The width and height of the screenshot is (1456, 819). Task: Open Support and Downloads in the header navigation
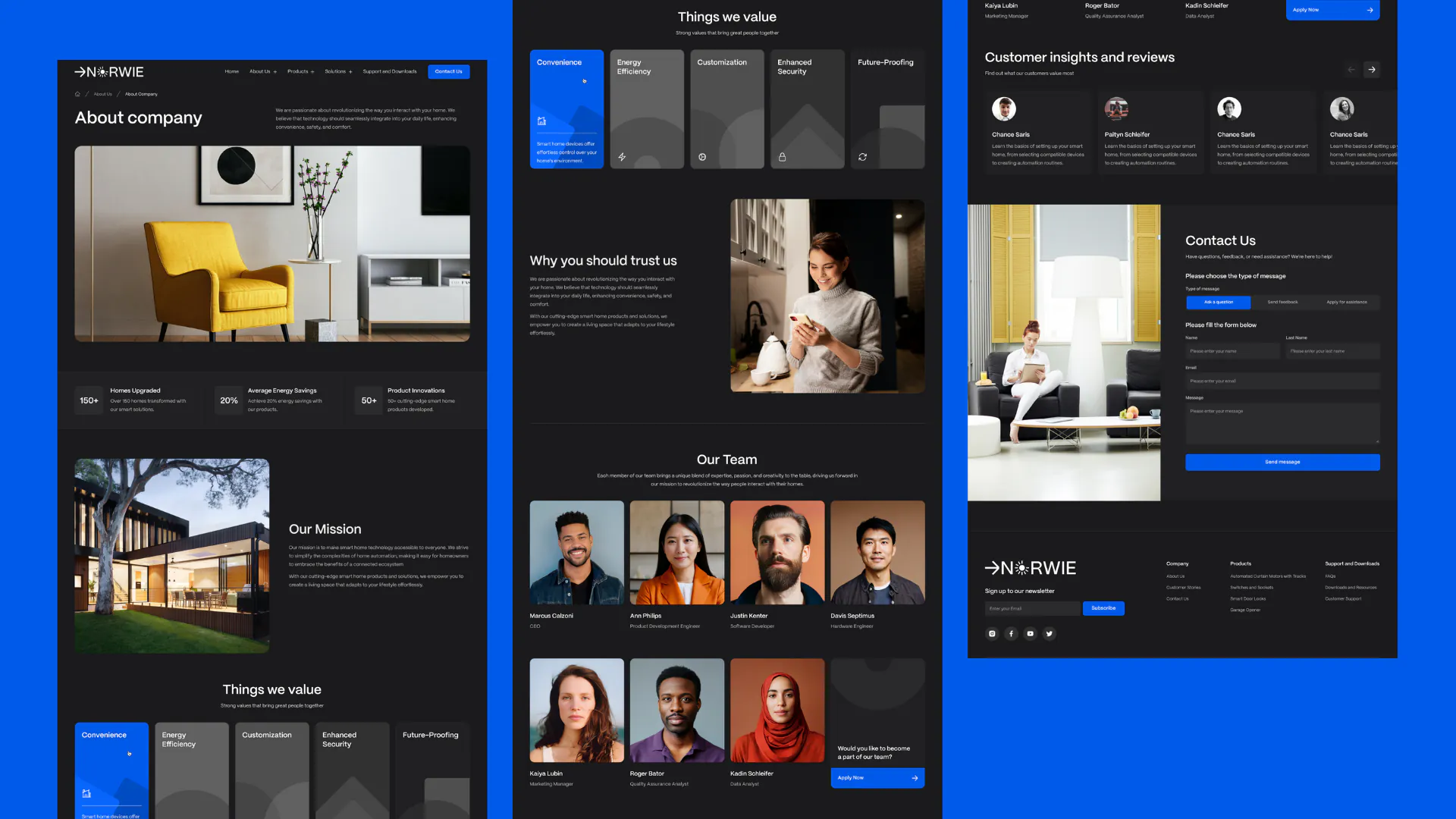pyautogui.click(x=390, y=72)
